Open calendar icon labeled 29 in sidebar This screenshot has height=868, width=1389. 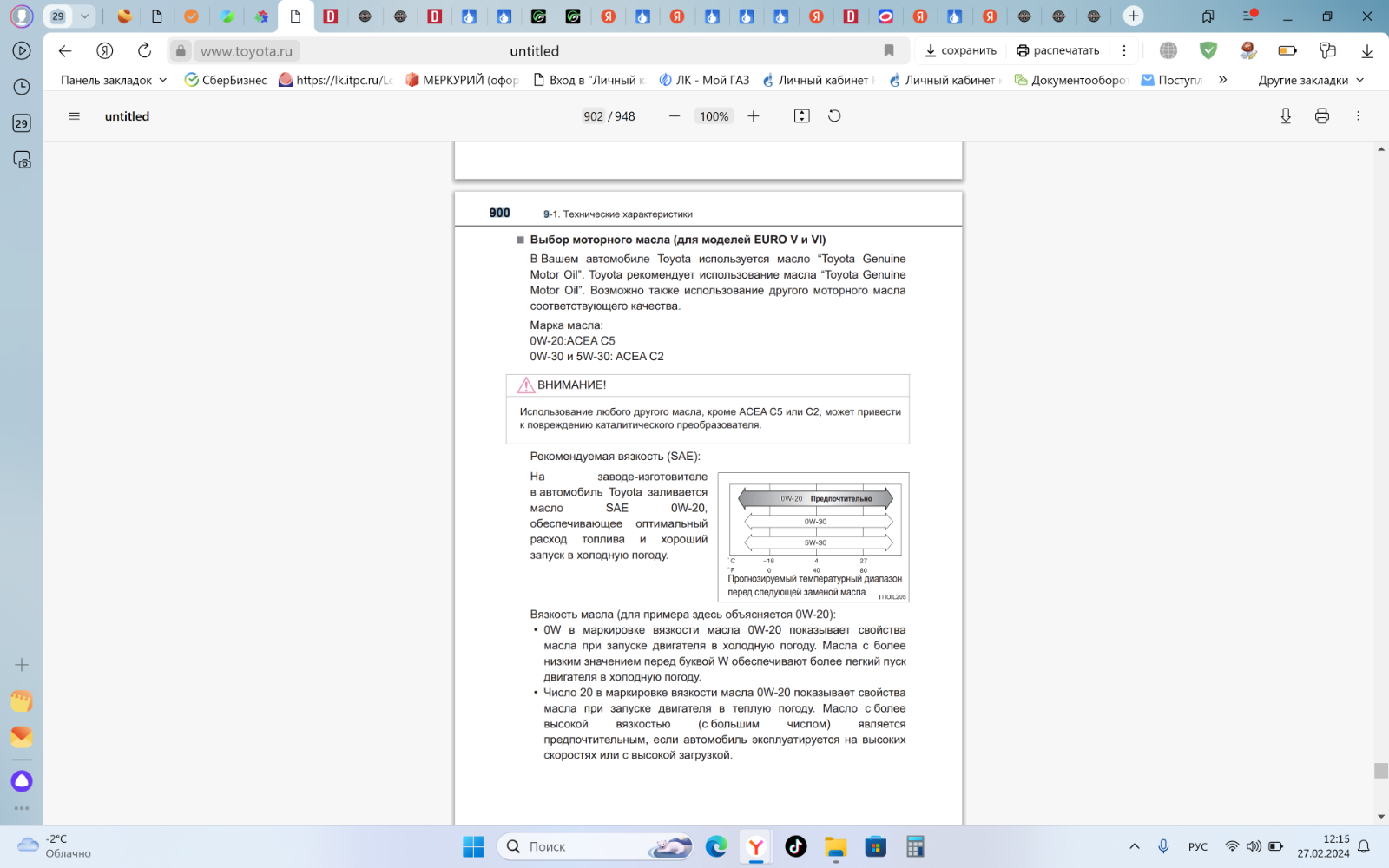(x=22, y=123)
